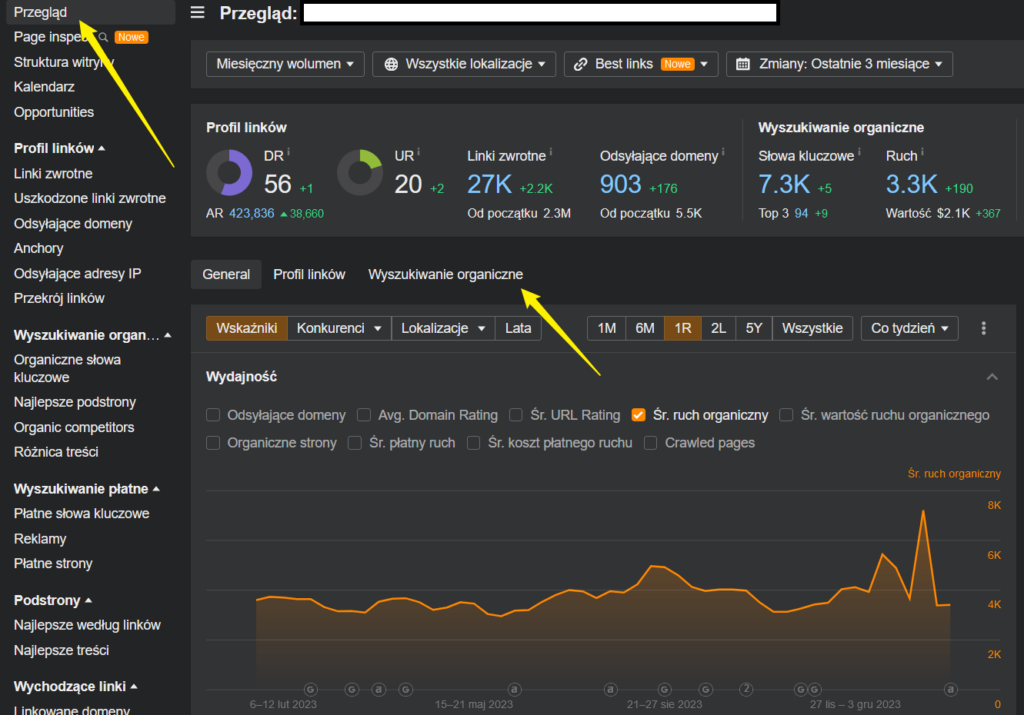
Task: Click the Linki zwrotne info icon
Action: click(x=551, y=152)
